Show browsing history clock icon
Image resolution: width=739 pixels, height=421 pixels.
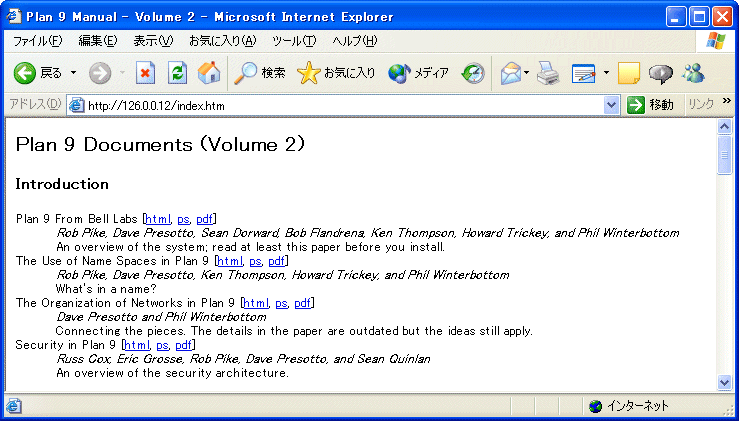pos(473,73)
